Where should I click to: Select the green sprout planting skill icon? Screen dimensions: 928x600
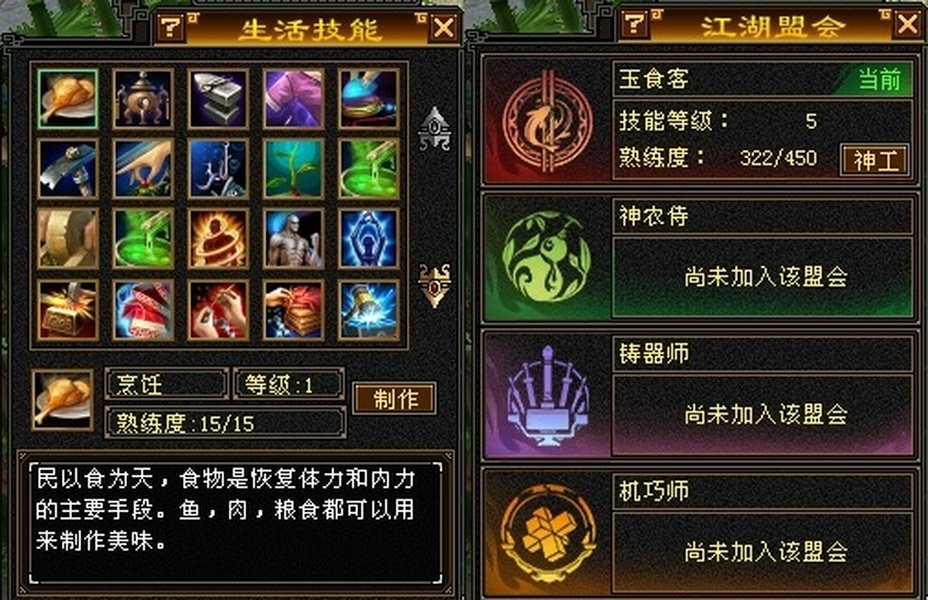point(294,169)
